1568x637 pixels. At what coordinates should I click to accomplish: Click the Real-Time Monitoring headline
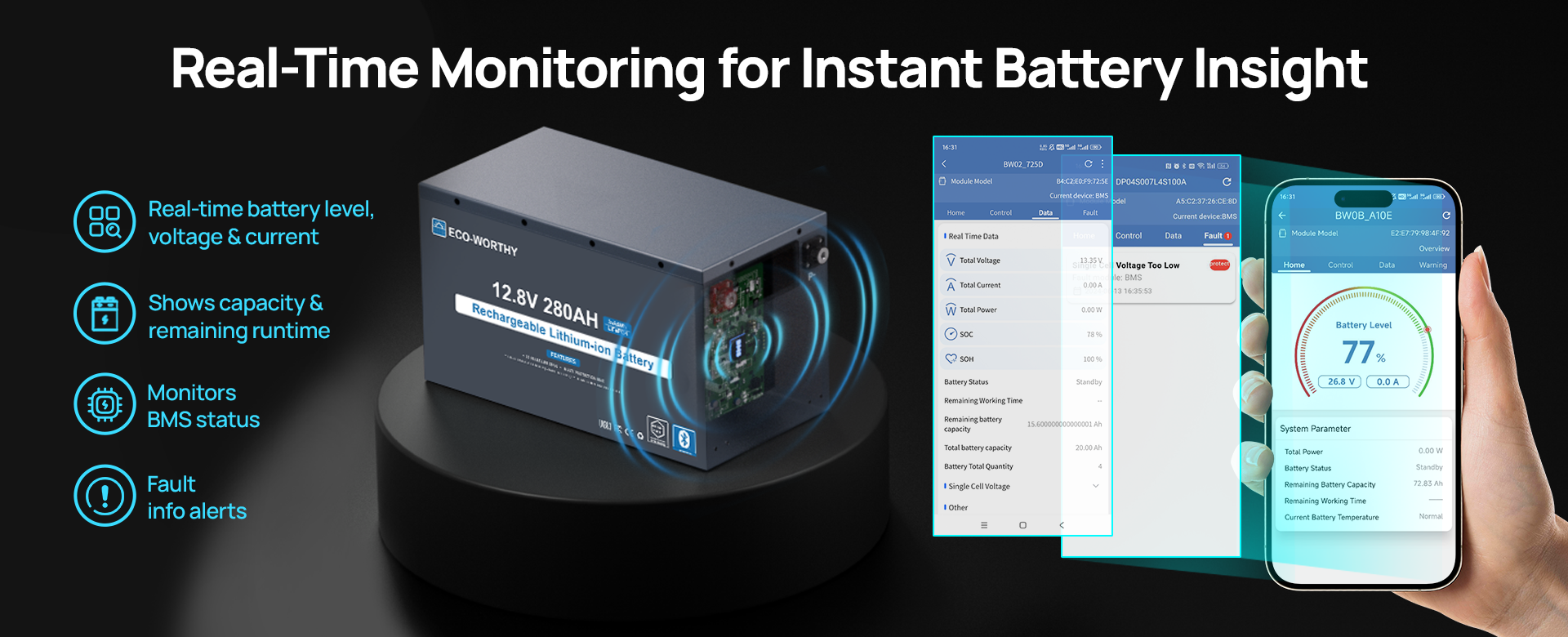point(769,69)
